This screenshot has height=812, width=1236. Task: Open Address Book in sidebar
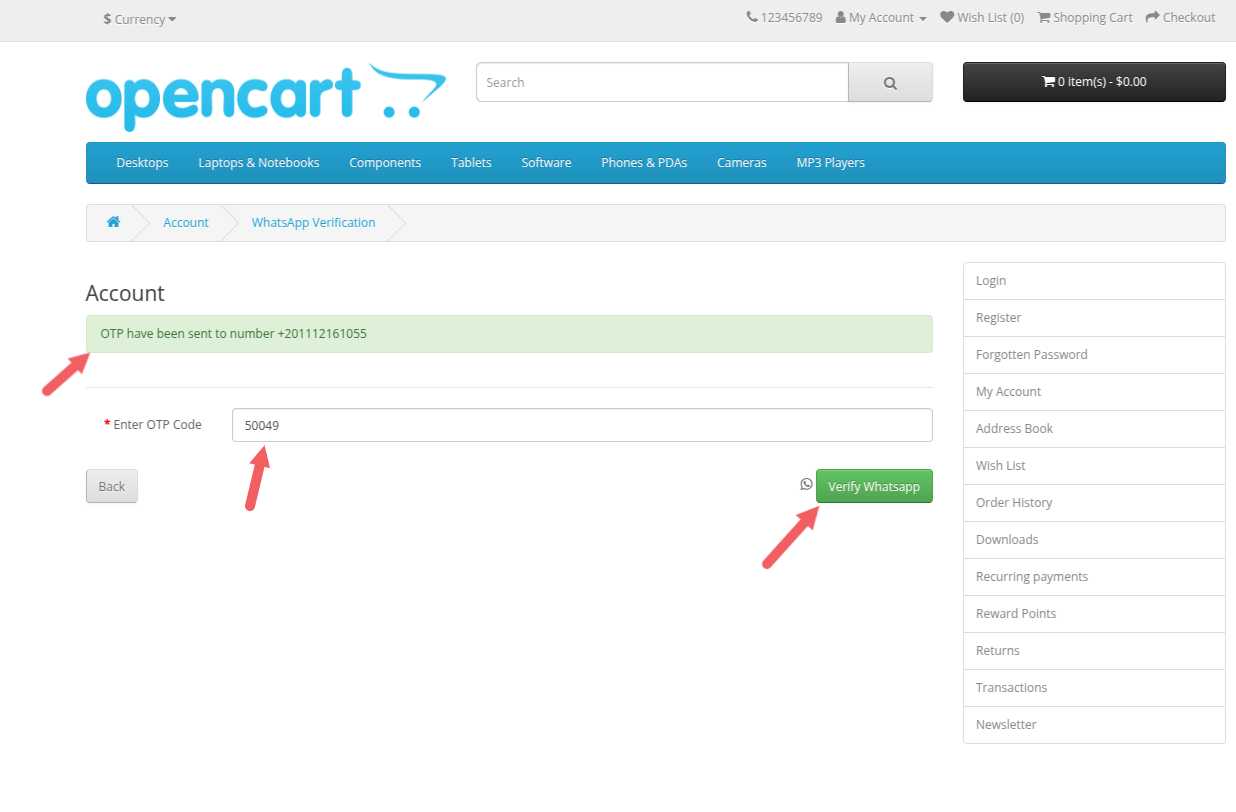tap(1094, 429)
